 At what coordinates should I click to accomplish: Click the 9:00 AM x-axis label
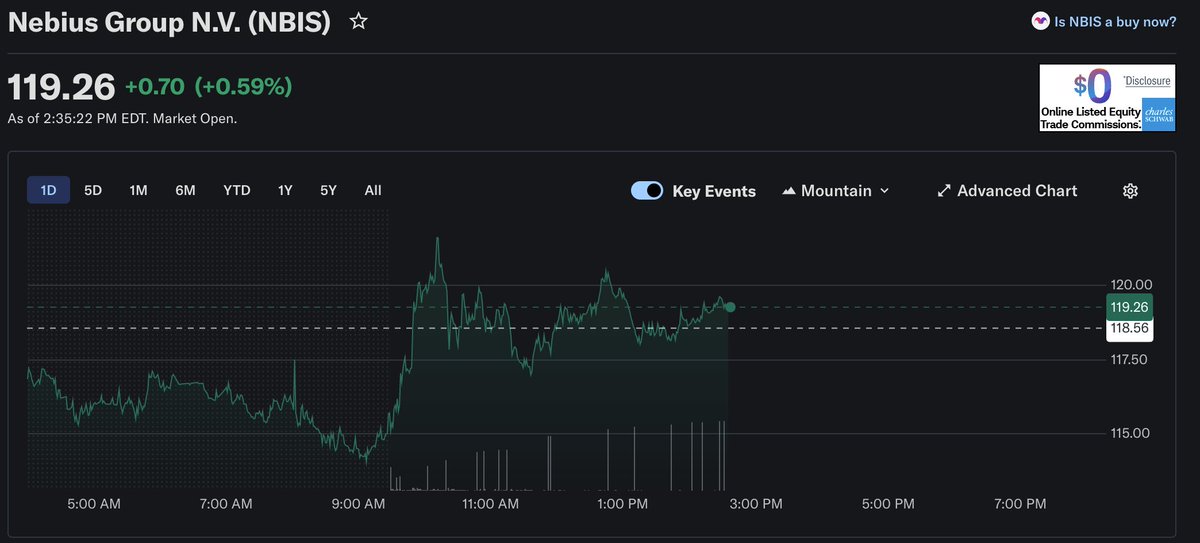pos(359,504)
